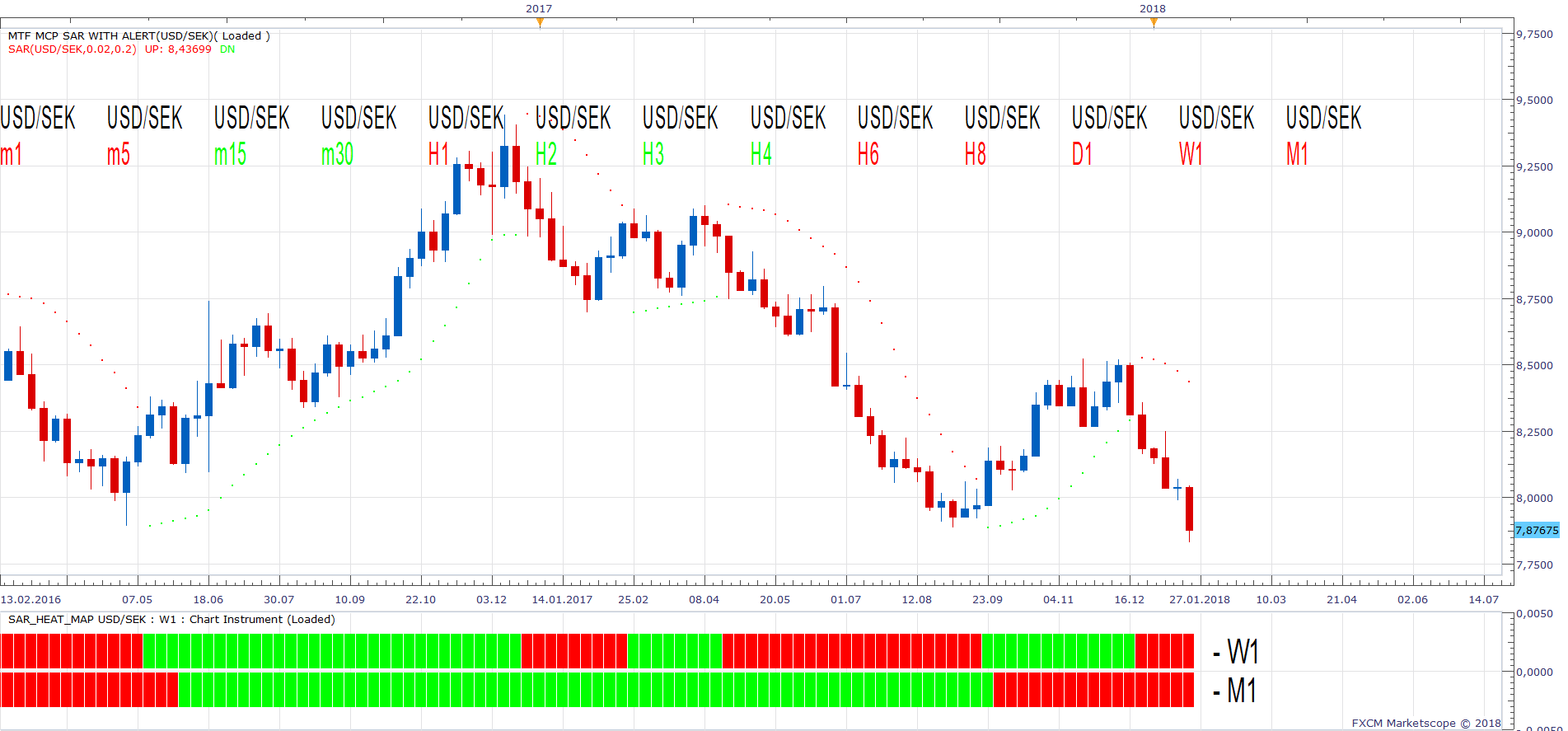Click the green H2 timeframe label

point(546,154)
